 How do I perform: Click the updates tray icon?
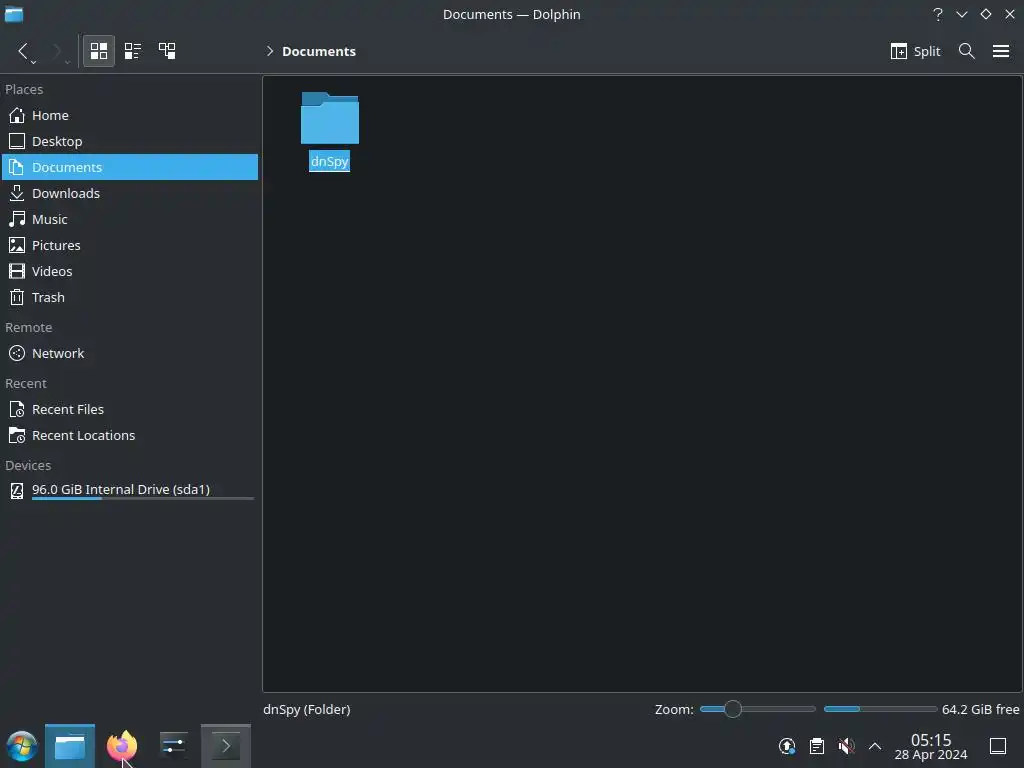click(787, 746)
